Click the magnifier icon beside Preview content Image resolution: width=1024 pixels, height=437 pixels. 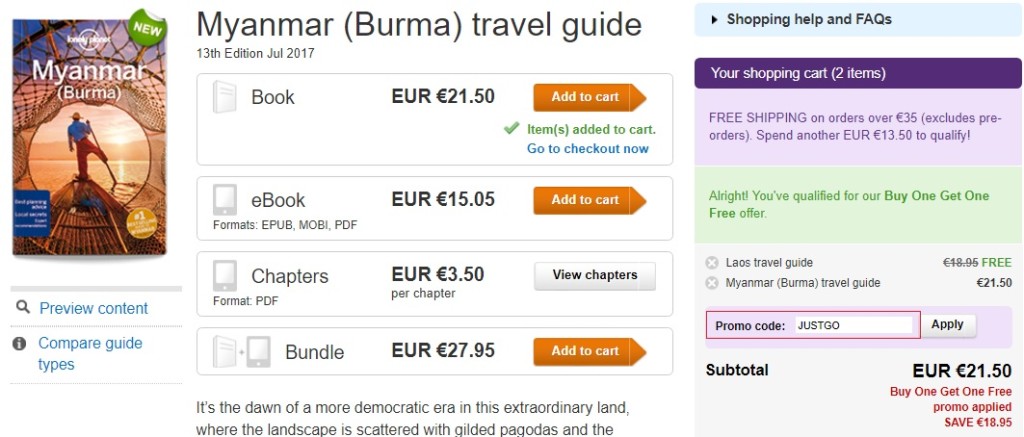(x=22, y=308)
